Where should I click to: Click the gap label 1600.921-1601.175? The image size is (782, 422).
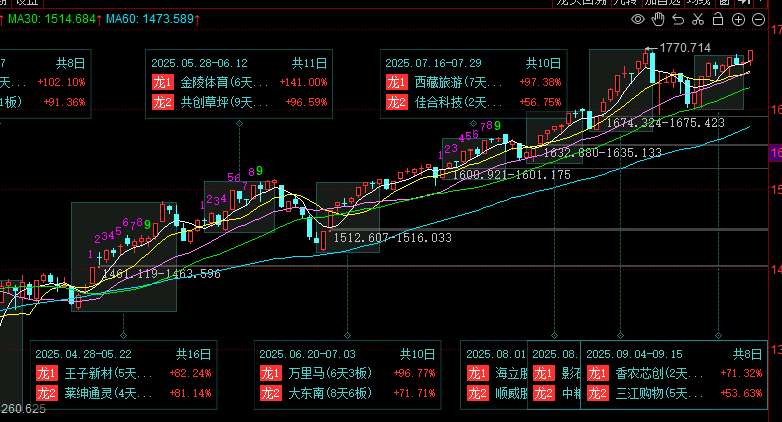[x=512, y=175]
